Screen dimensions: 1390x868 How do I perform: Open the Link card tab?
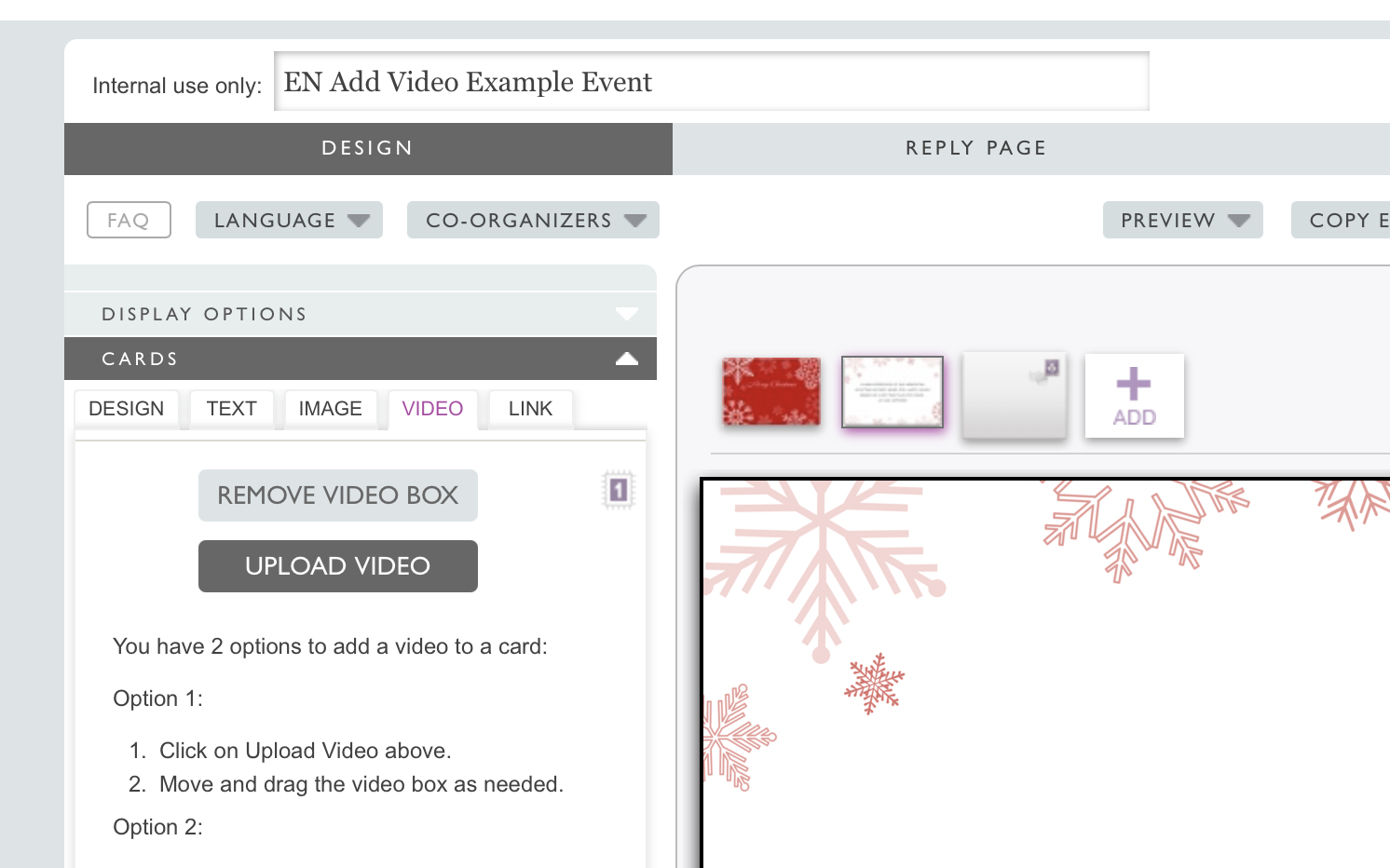530,409
